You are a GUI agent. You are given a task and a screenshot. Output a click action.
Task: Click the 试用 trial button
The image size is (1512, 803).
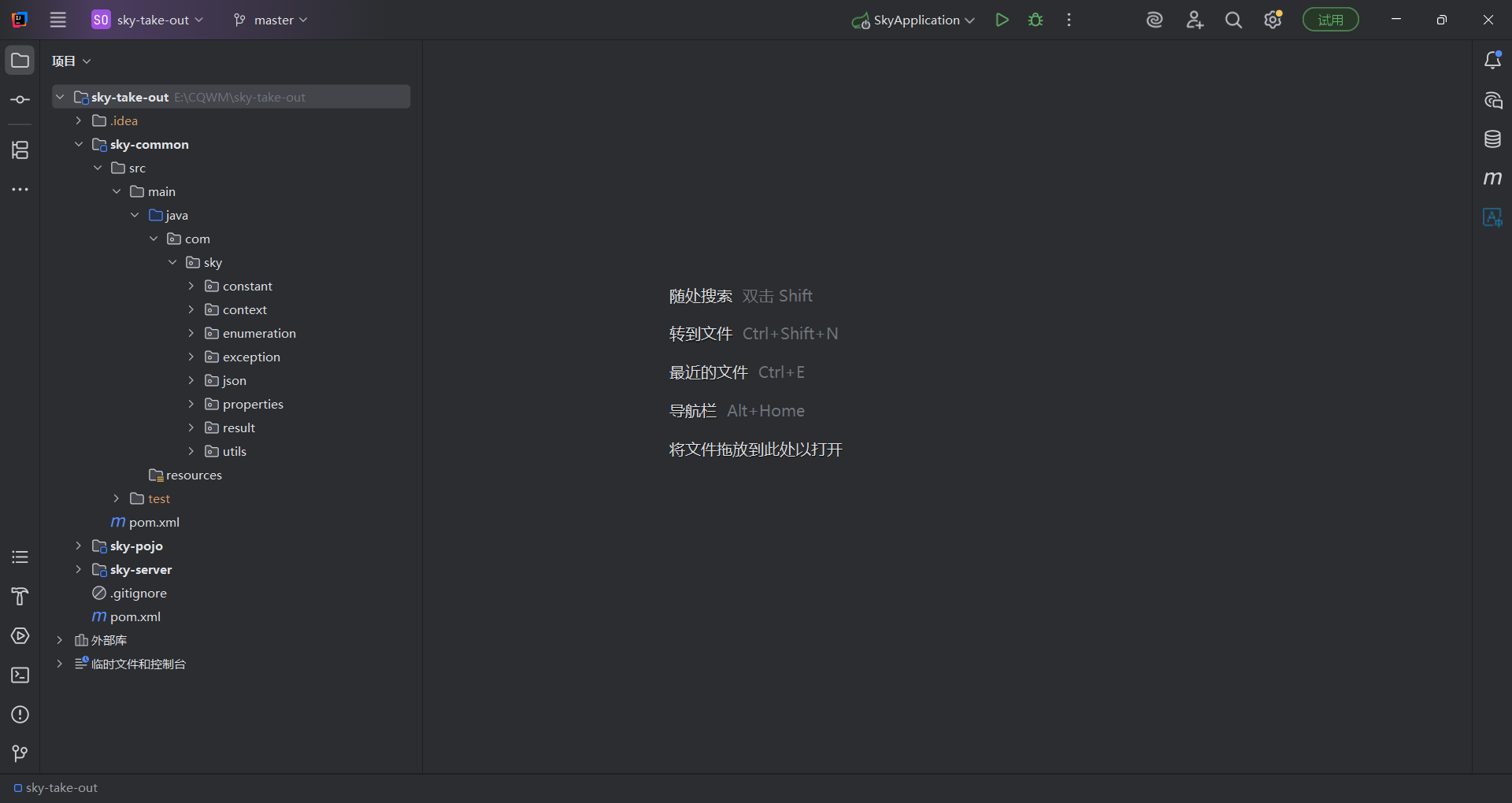point(1330,20)
